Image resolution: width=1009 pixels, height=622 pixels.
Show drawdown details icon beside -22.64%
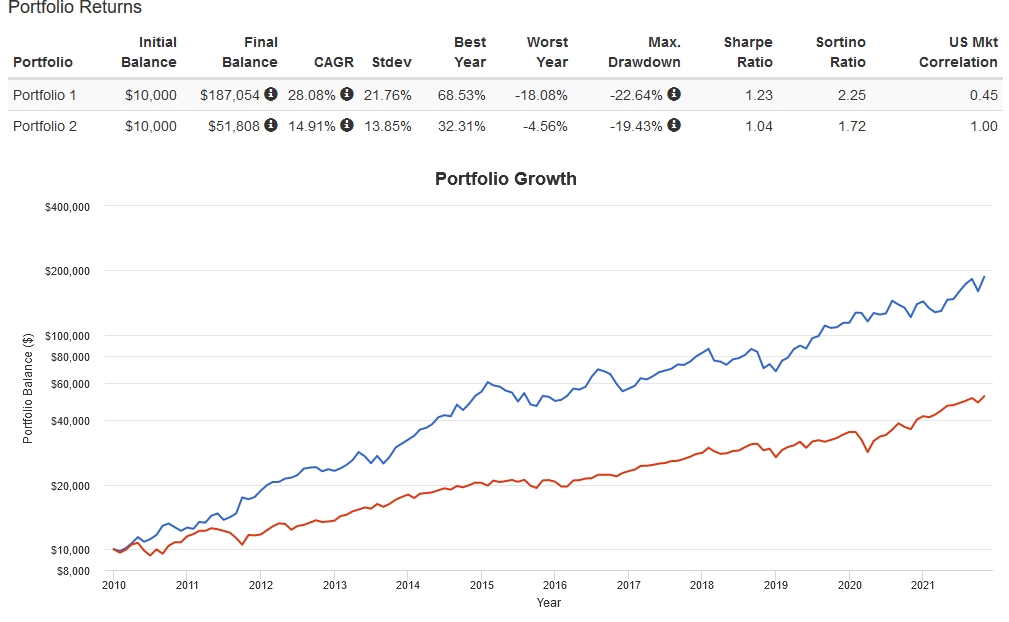pyautogui.click(x=674, y=95)
